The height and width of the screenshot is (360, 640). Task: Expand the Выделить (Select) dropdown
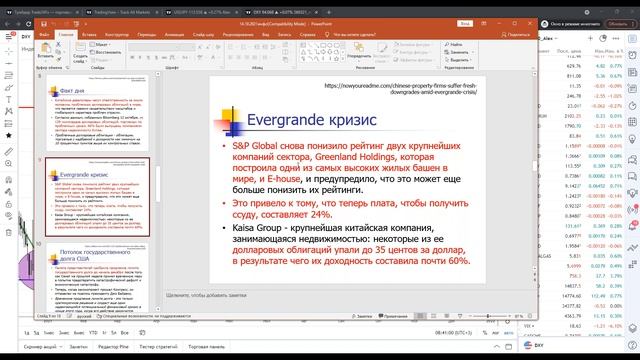click(459, 60)
